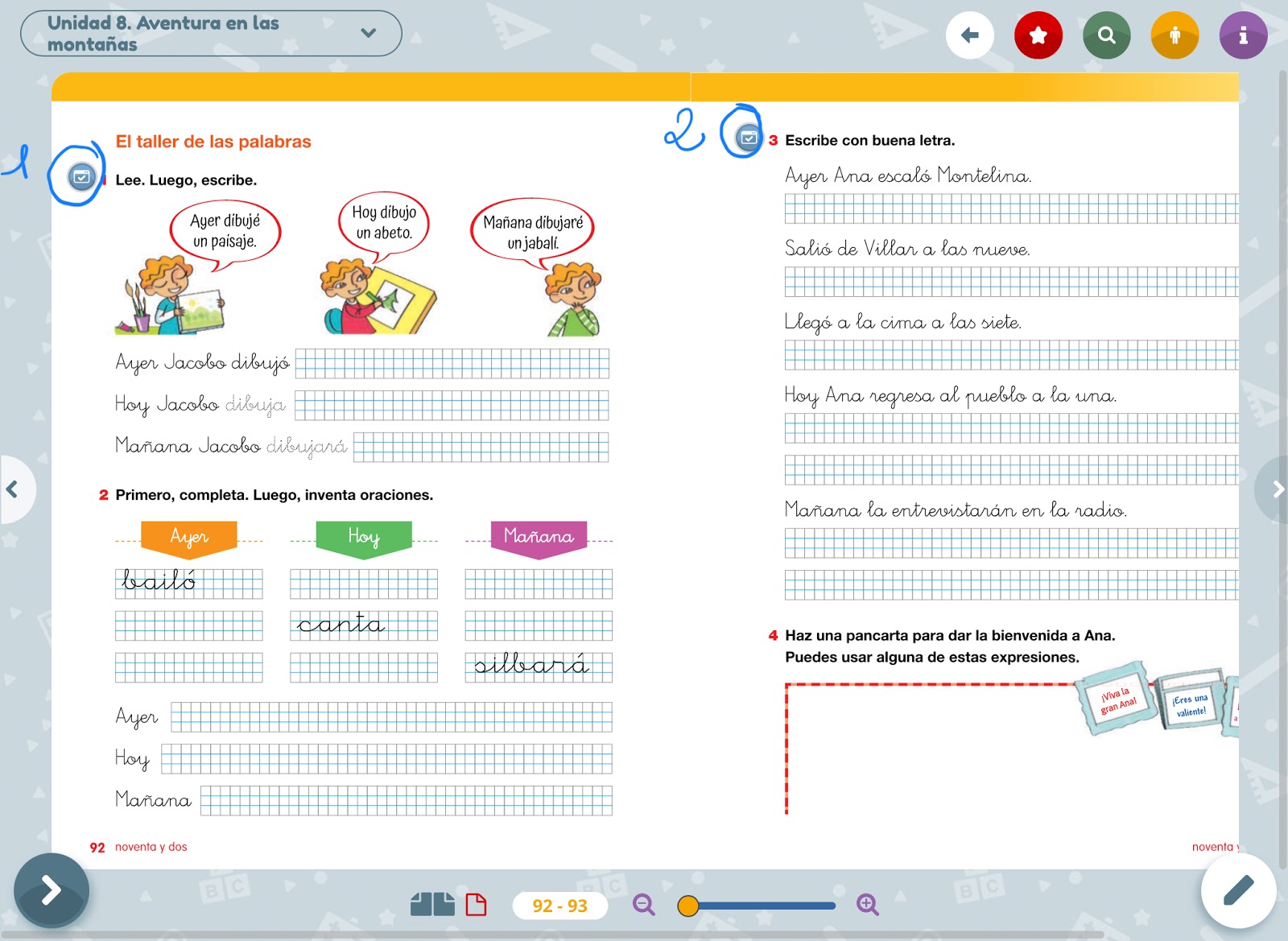
Task: Click the '¡Viva la gran Ana!' card
Action: [1117, 699]
